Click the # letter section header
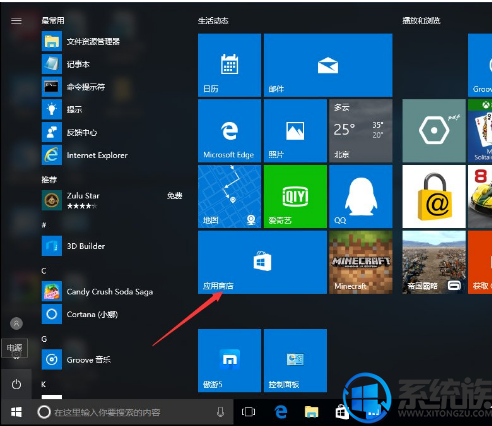This screenshot has width=492, height=426. (x=44, y=225)
